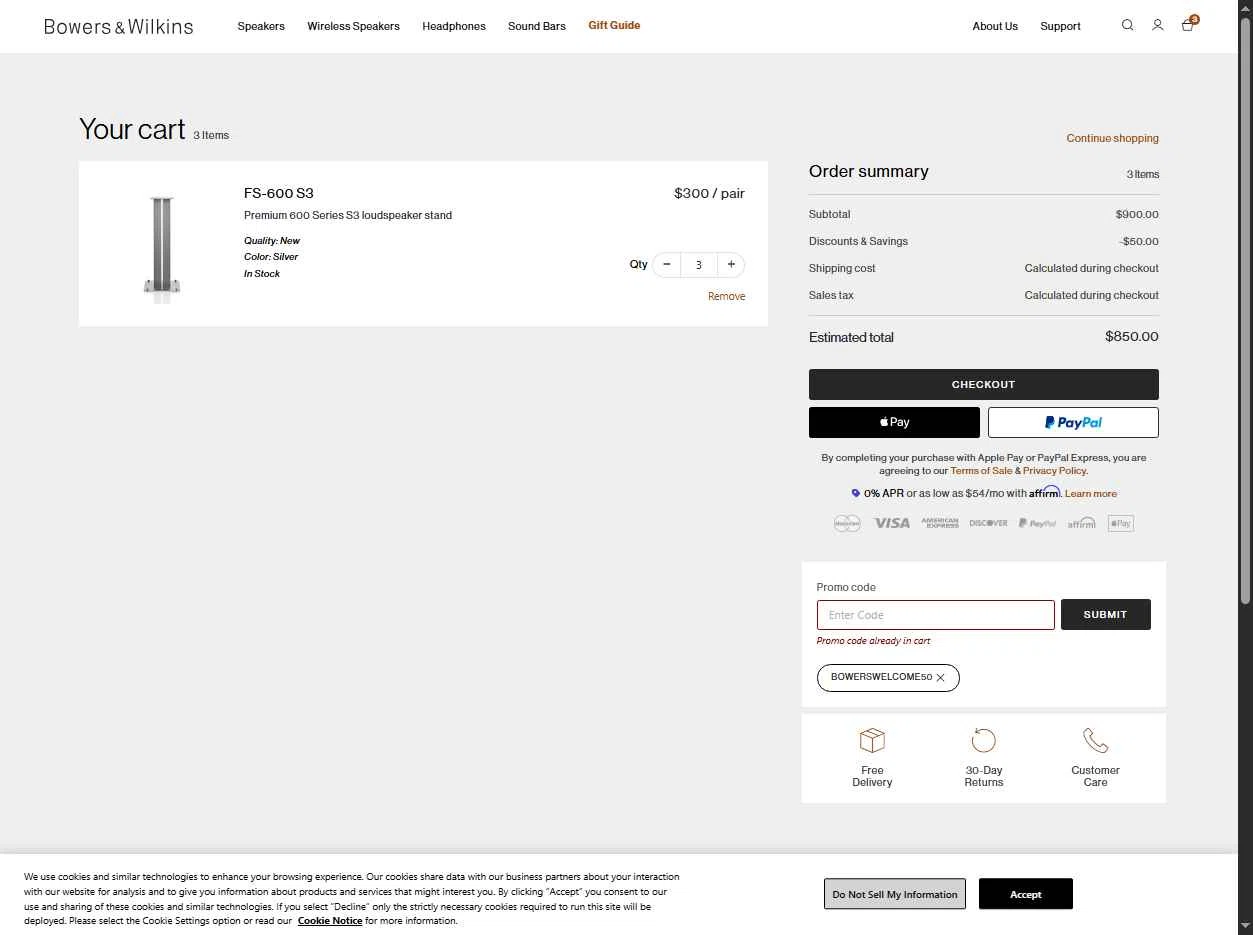Click the quantity value field
The image size is (1253, 935).
pos(699,265)
